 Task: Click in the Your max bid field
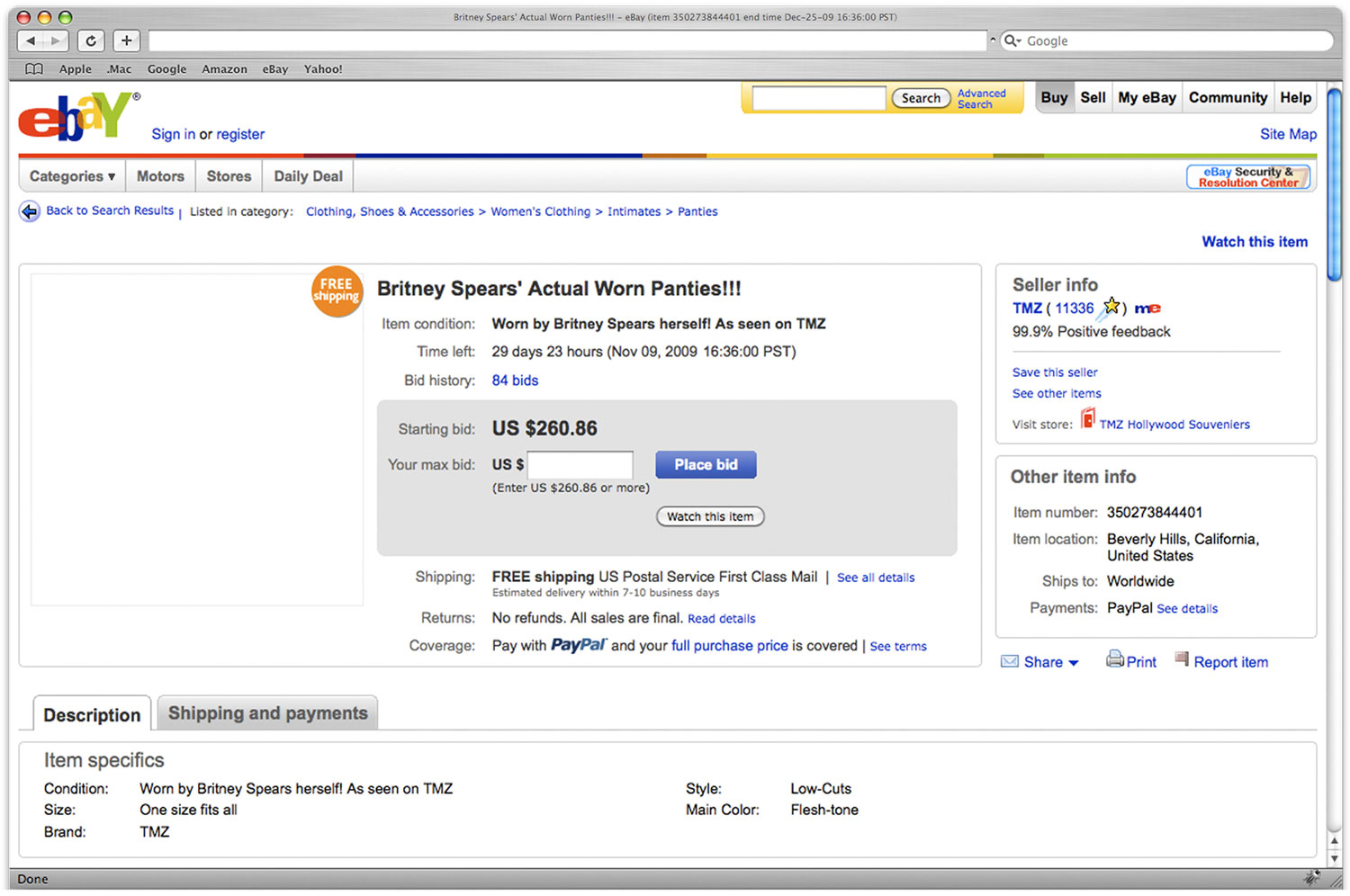click(x=580, y=465)
